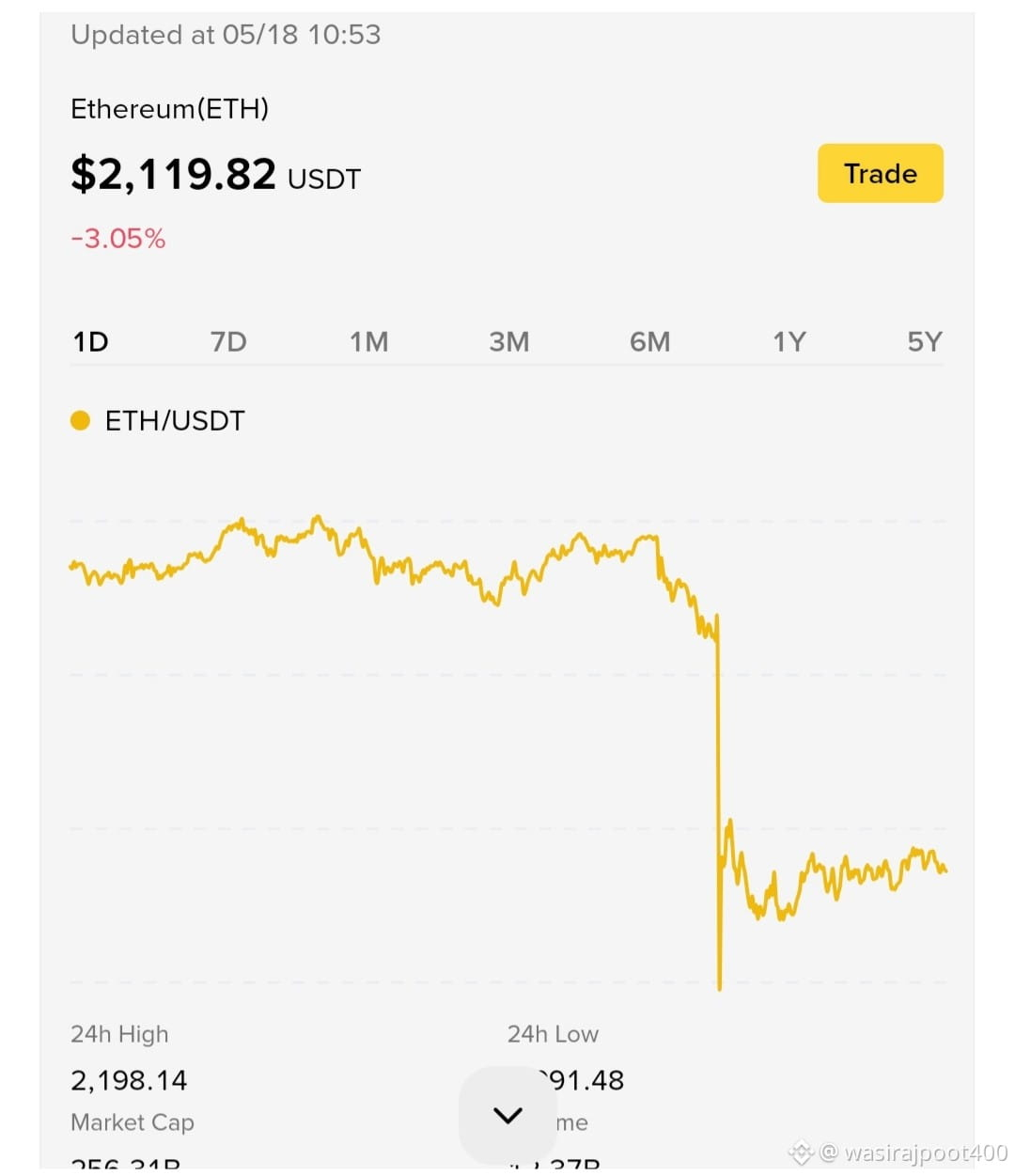The height and width of the screenshot is (1176, 1015).
Task: Tap the 24h Low label
Action: [553, 1034]
